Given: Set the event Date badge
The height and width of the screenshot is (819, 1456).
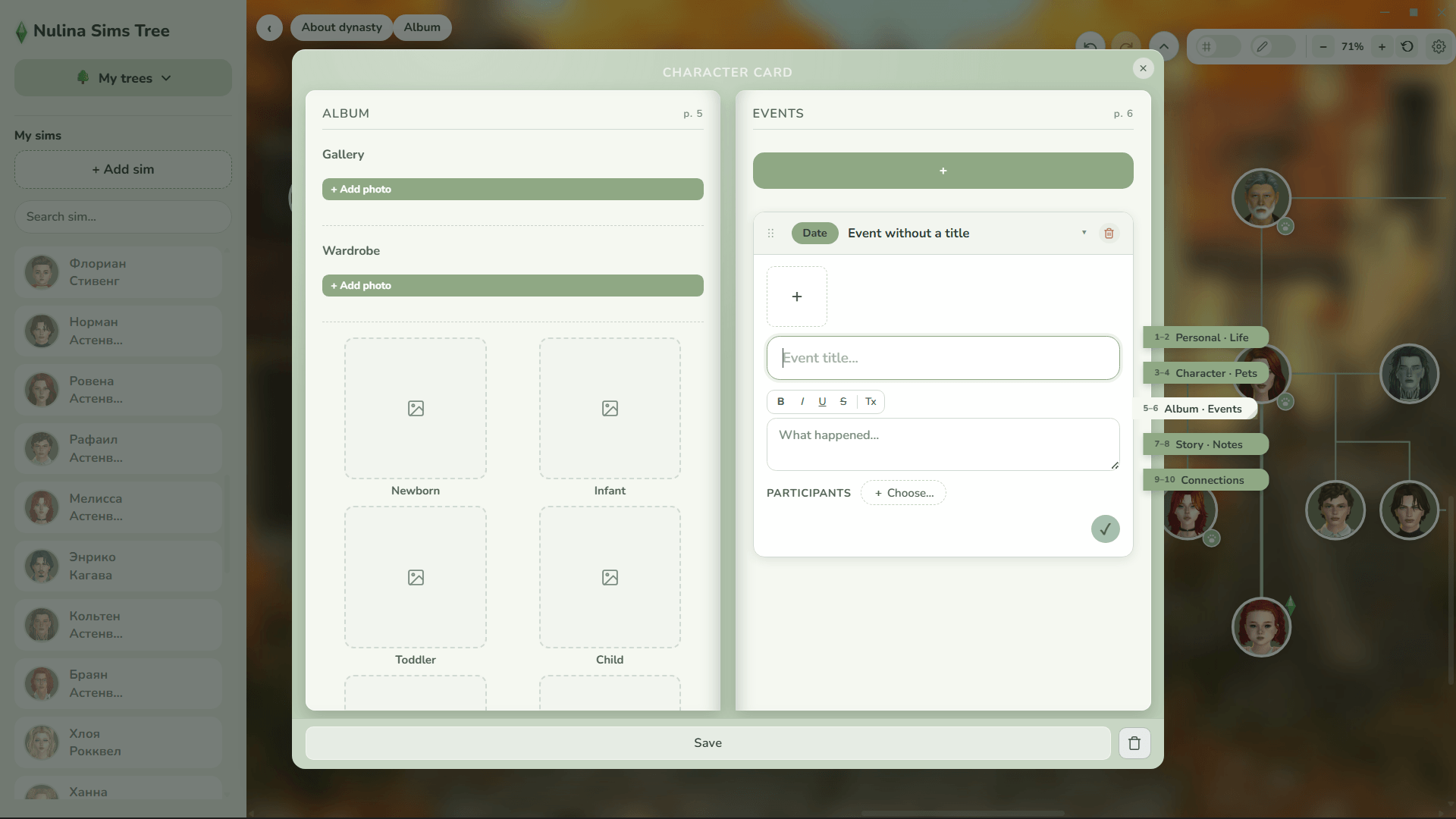Looking at the screenshot, I should click(814, 233).
